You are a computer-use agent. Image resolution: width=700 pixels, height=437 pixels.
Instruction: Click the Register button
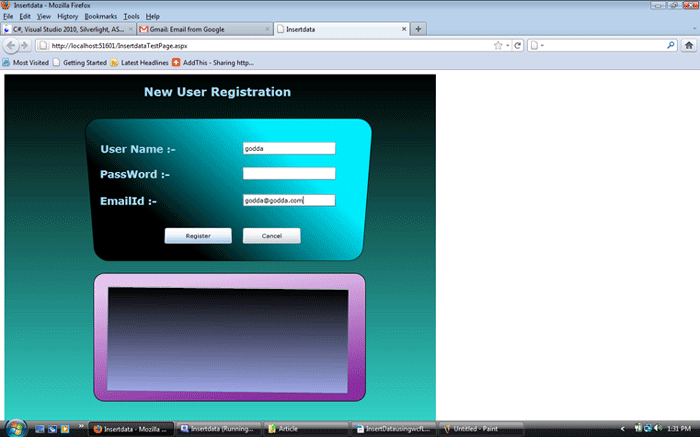click(x=198, y=236)
